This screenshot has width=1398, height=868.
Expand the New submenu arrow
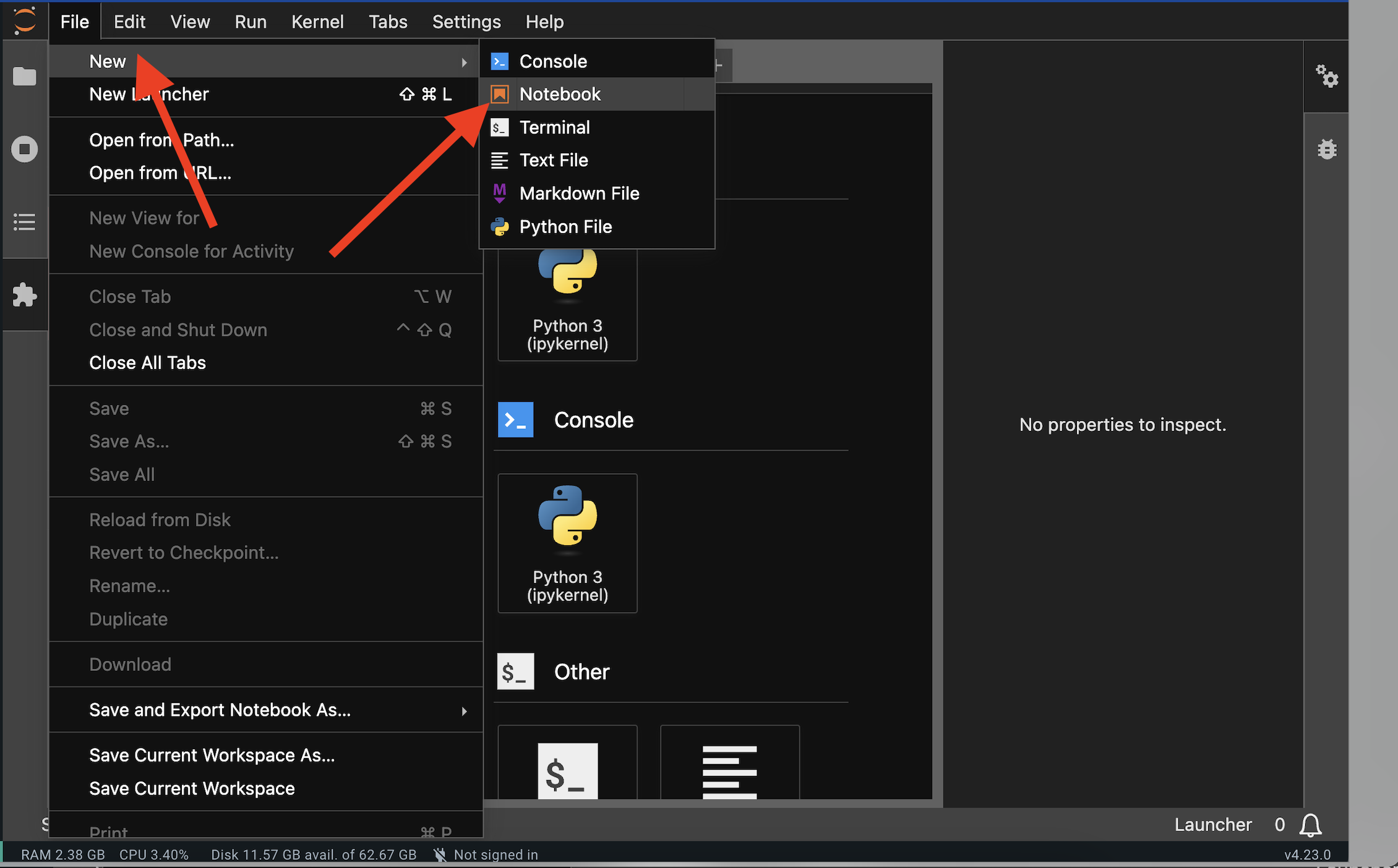tap(463, 62)
